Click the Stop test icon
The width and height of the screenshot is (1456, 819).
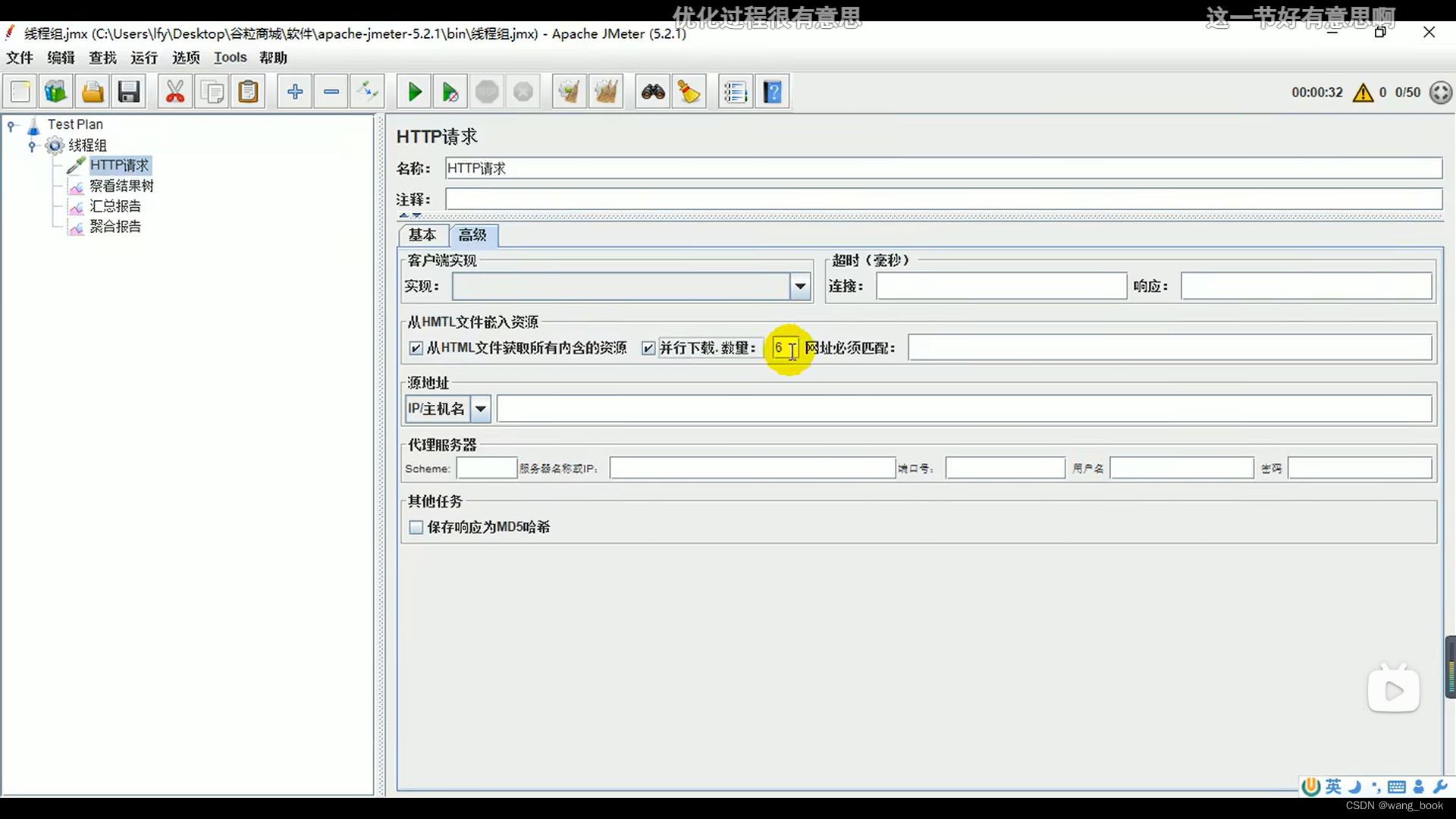point(487,92)
